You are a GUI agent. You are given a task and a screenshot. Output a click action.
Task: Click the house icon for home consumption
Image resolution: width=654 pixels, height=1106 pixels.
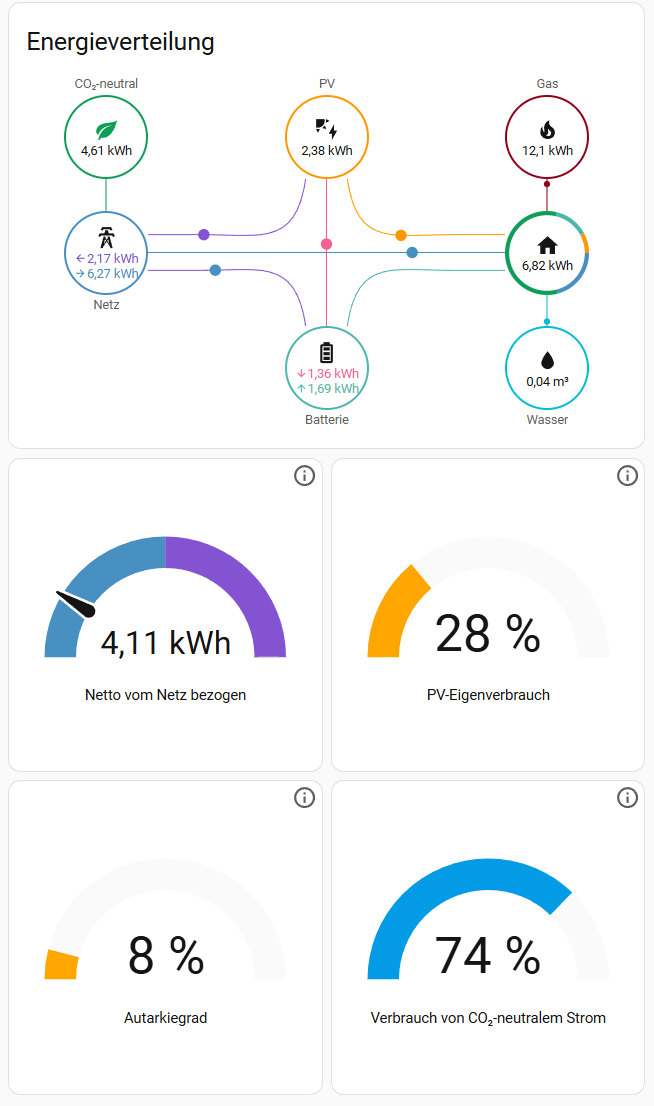point(547,244)
